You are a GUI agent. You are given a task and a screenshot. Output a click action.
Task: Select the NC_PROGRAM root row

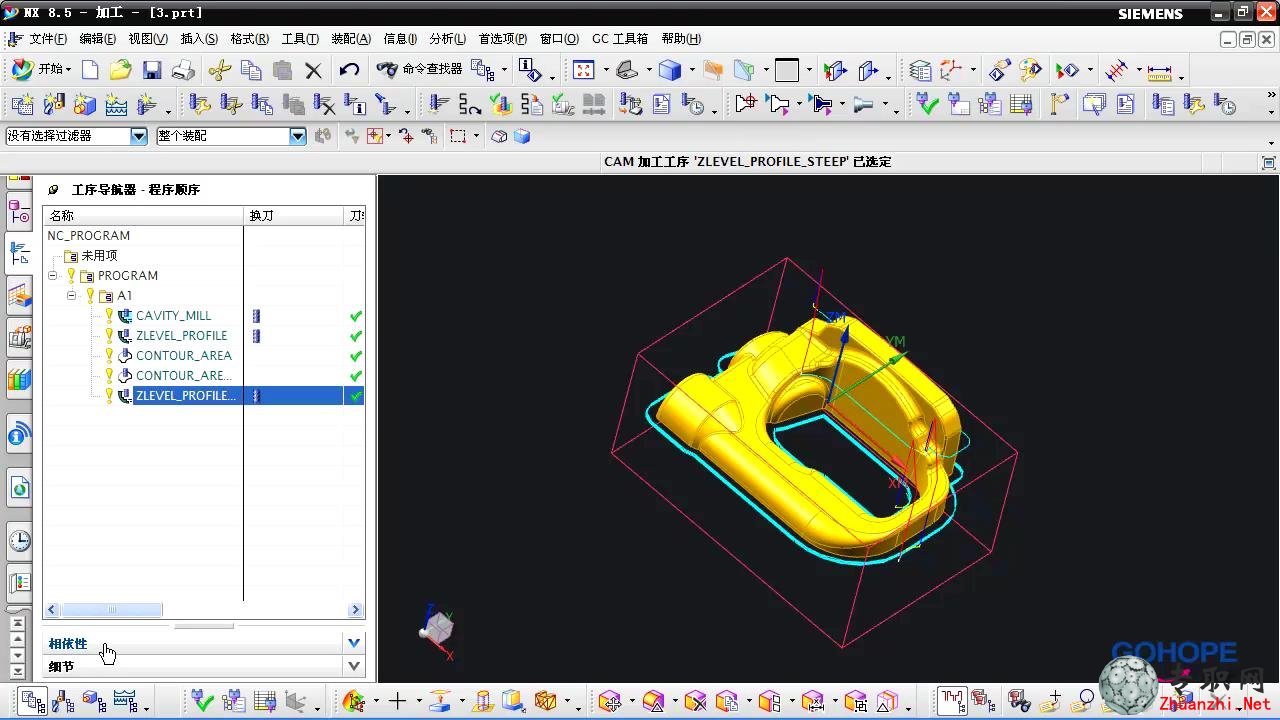(89, 236)
